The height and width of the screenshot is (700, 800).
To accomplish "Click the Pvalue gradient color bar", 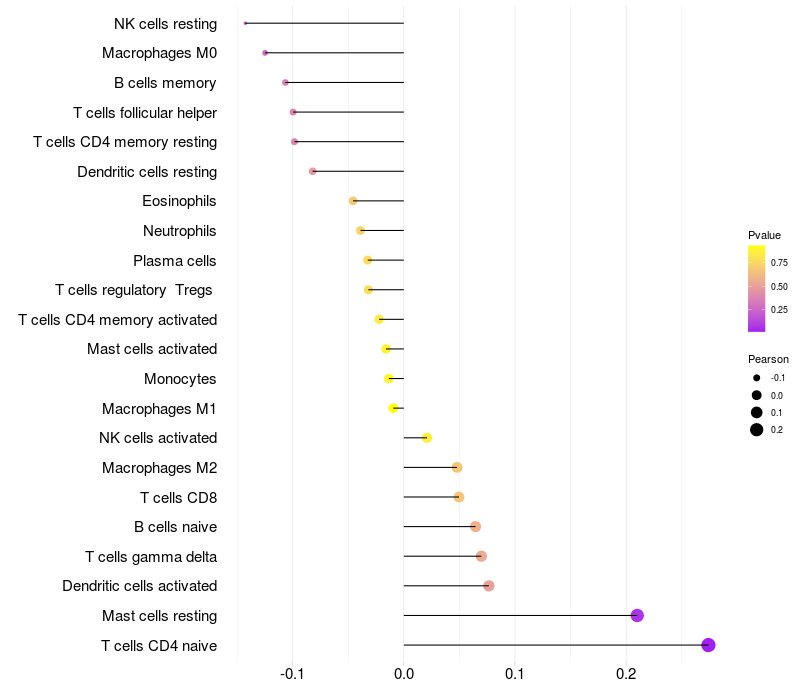I will [756, 288].
